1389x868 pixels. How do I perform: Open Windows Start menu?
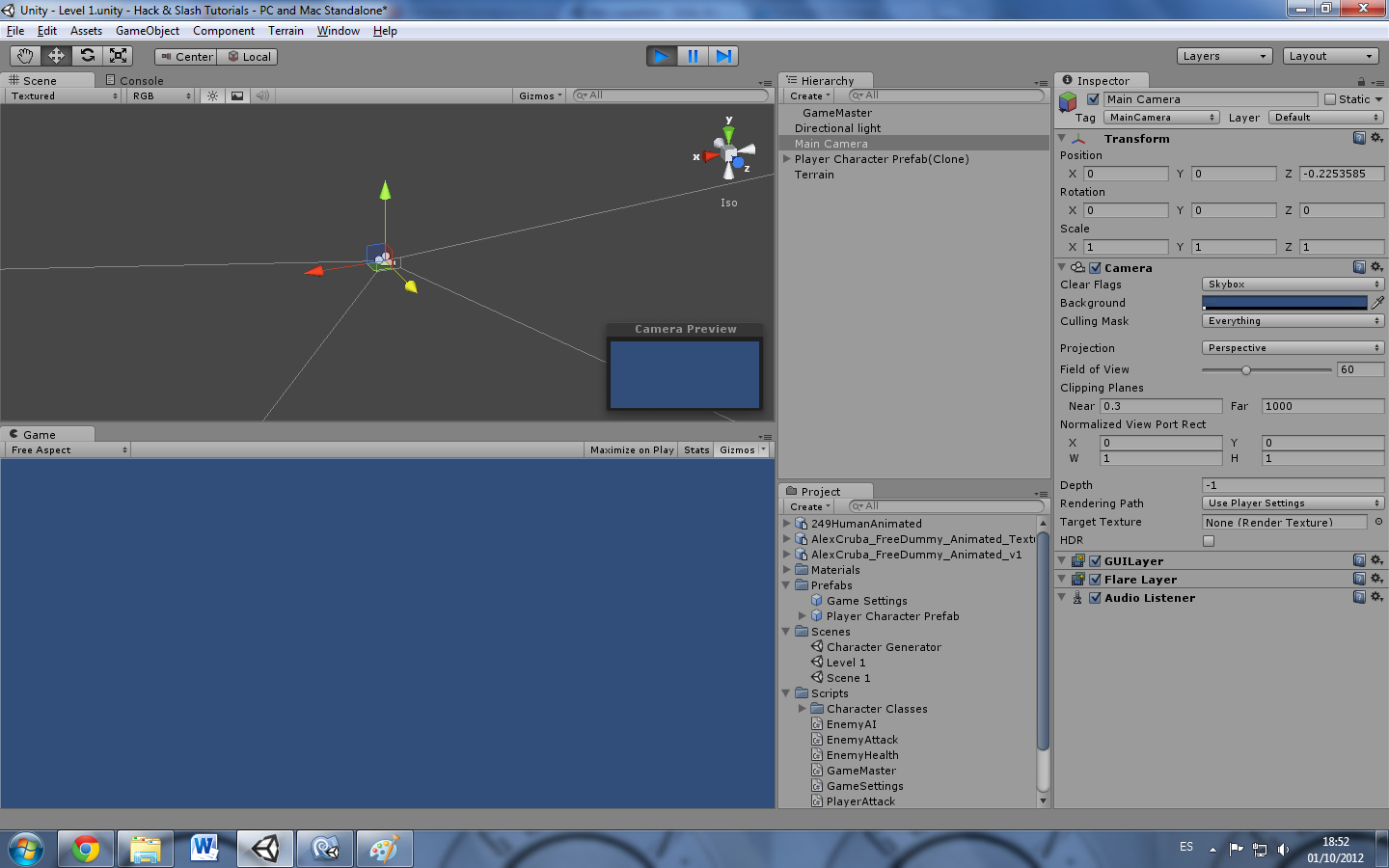26,849
